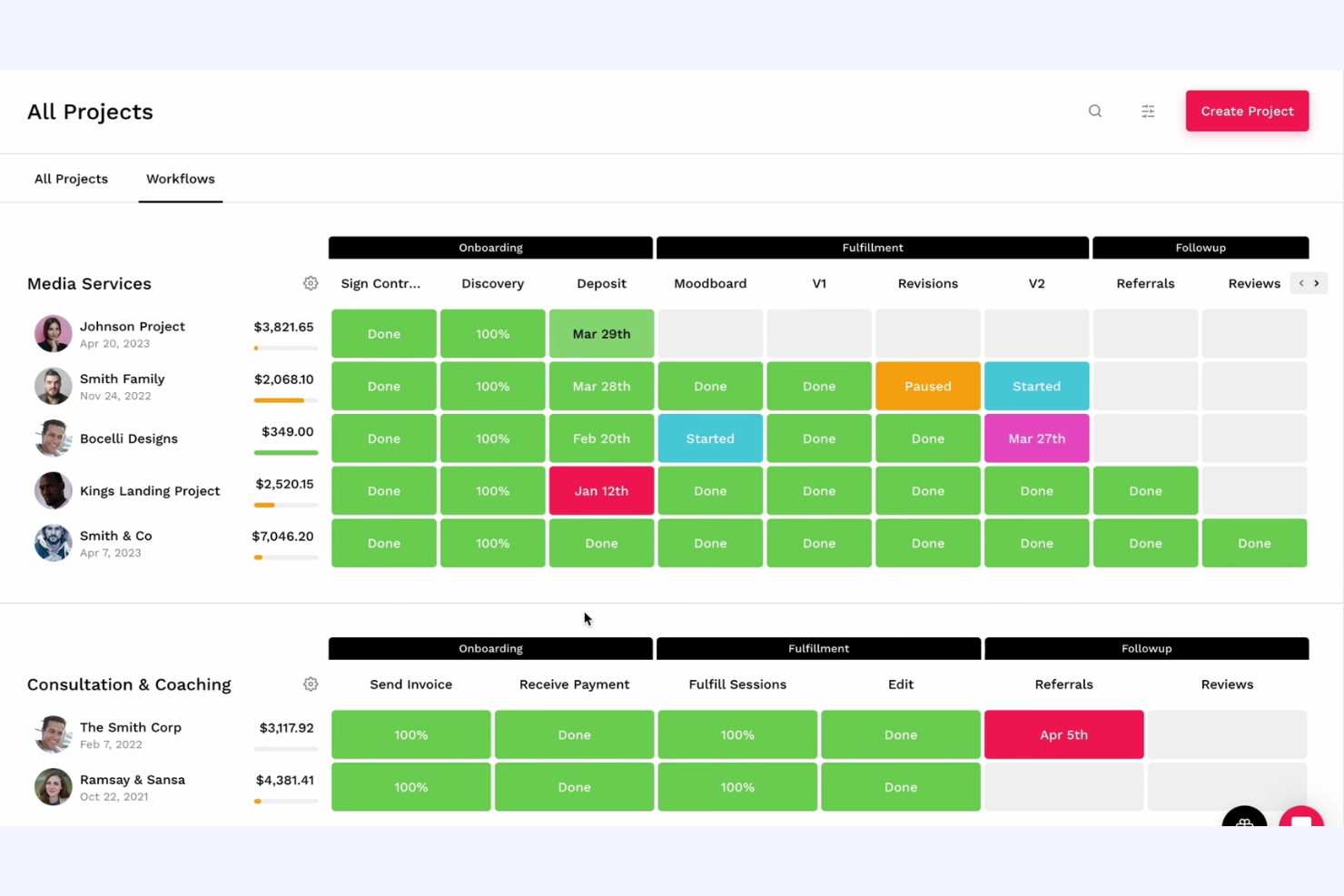Open Johnson Project name link

tap(133, 326)
